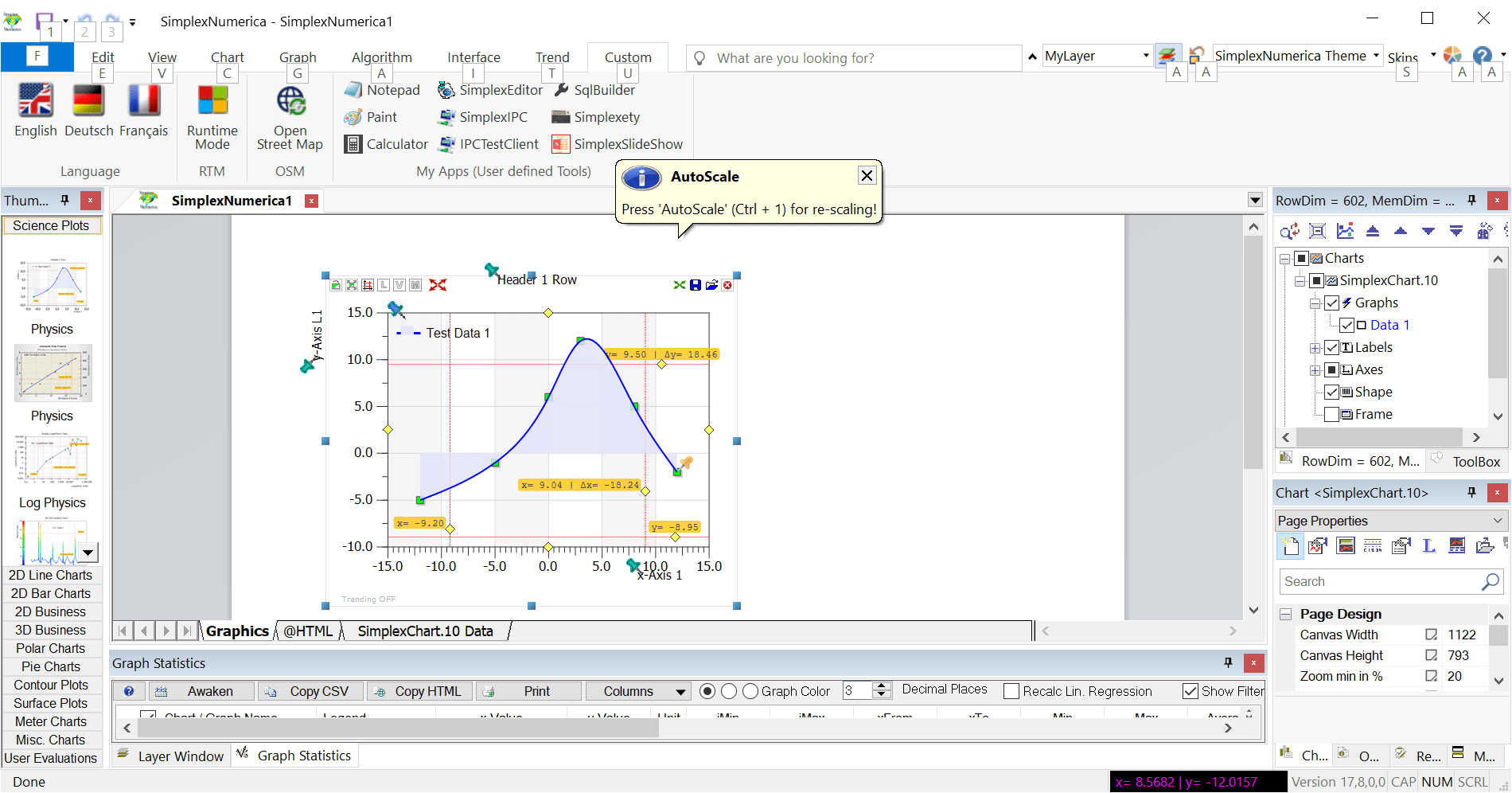
Task: Move item to bottom with underlined down arrow
Action: point(1456,231)
